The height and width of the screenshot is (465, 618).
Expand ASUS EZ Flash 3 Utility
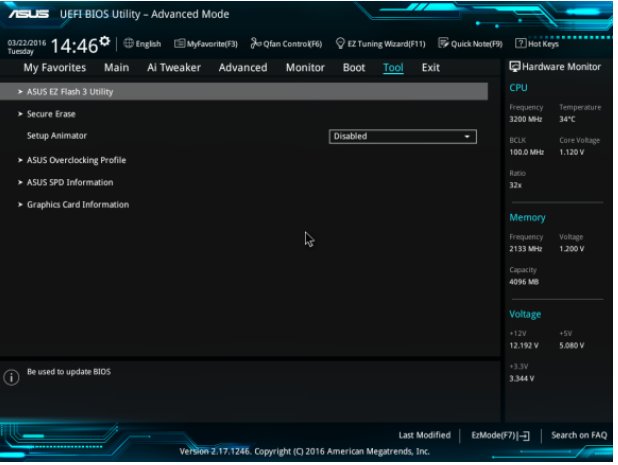[x=69, y=92]
